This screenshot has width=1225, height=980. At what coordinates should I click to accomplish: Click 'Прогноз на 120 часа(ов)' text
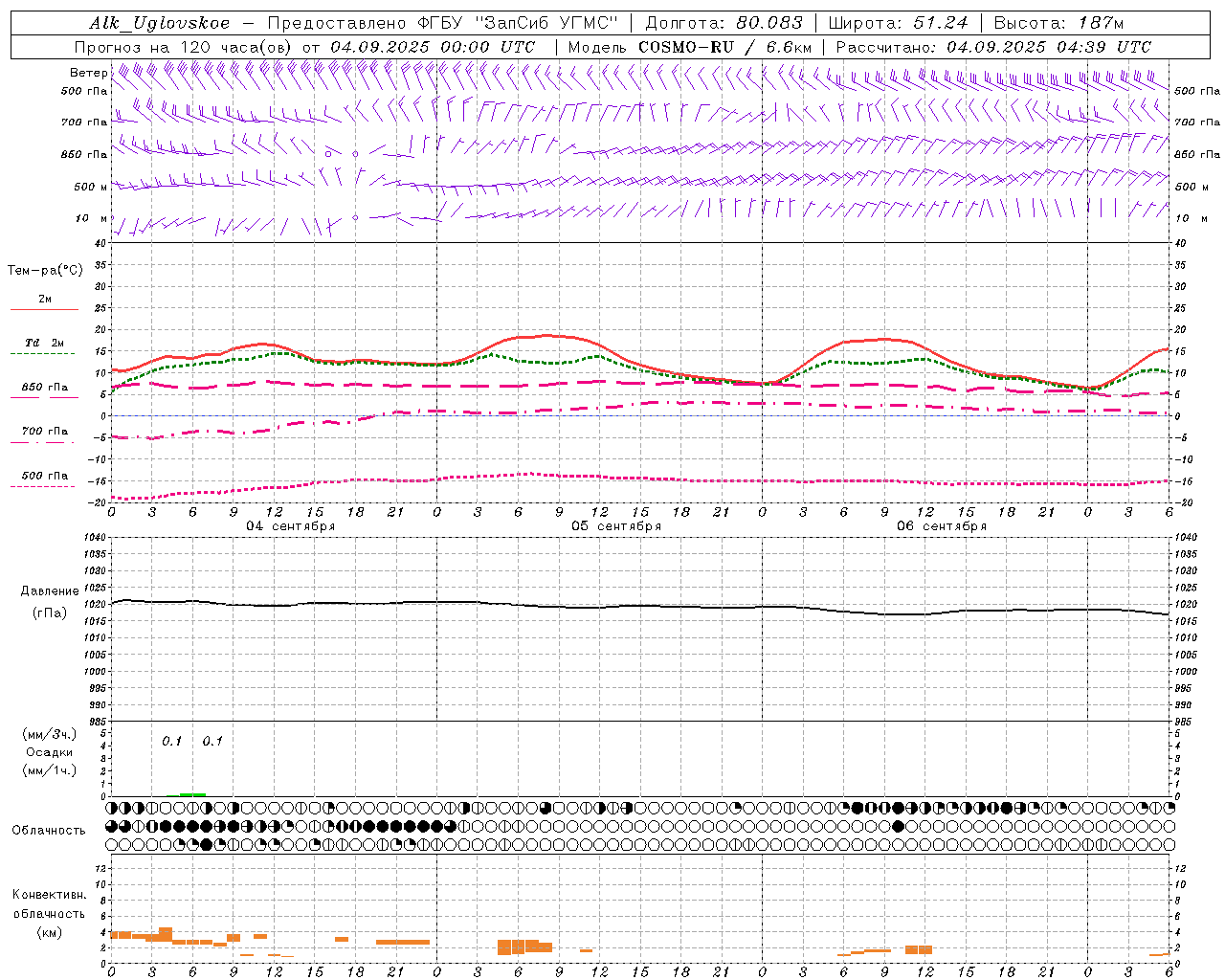[184, 47]
